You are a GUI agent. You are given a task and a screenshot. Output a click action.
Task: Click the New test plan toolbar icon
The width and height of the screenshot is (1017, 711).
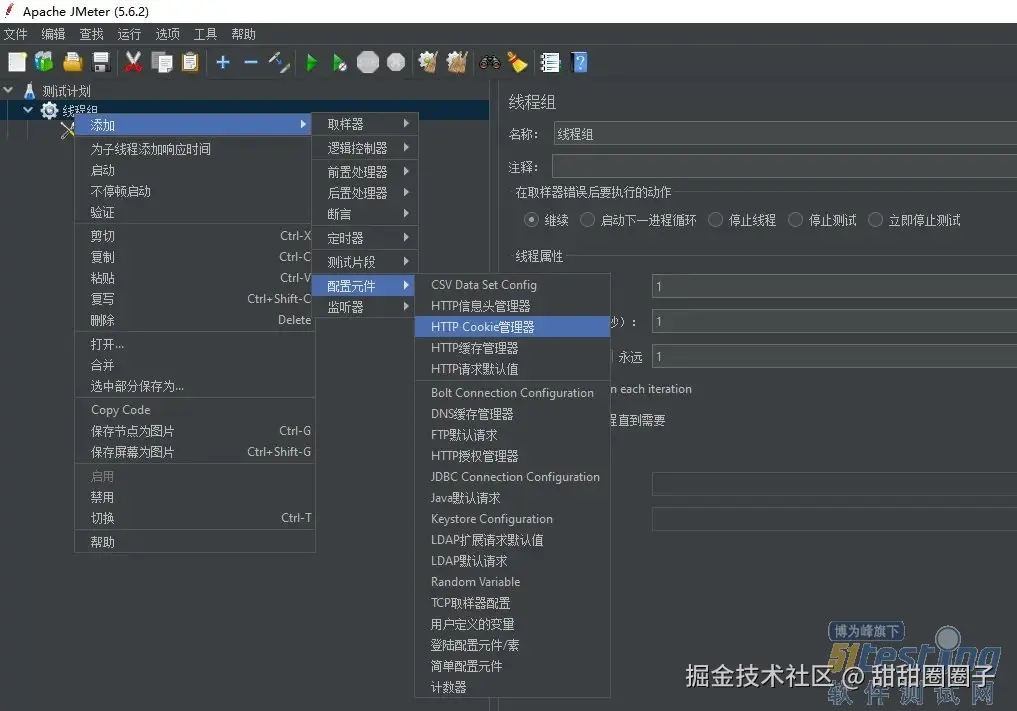(17, 62)
